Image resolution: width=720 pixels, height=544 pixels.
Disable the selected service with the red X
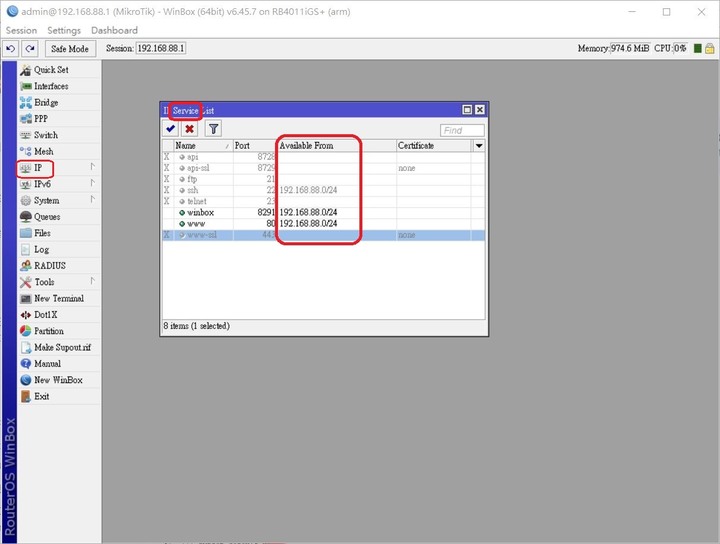(189, 129)
